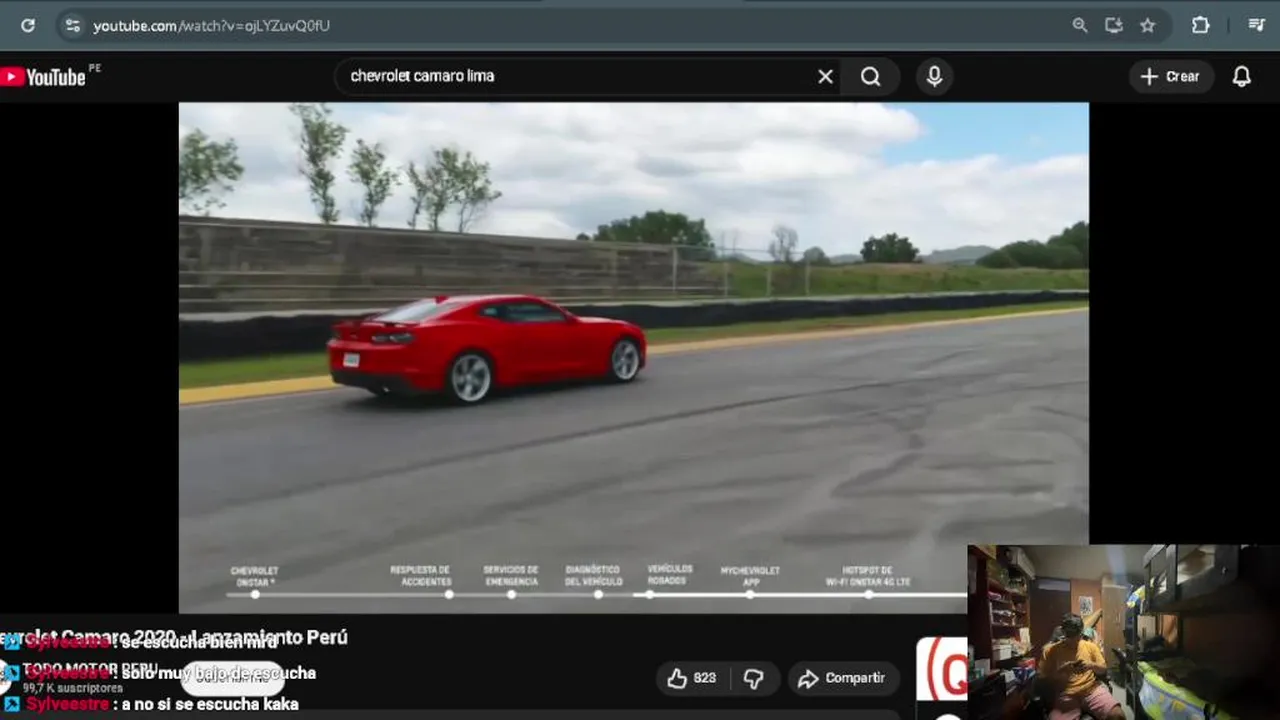Jump to MyChevrolet App marker
The width and height of the screenshot is (1280, 720).
point(750,594)
